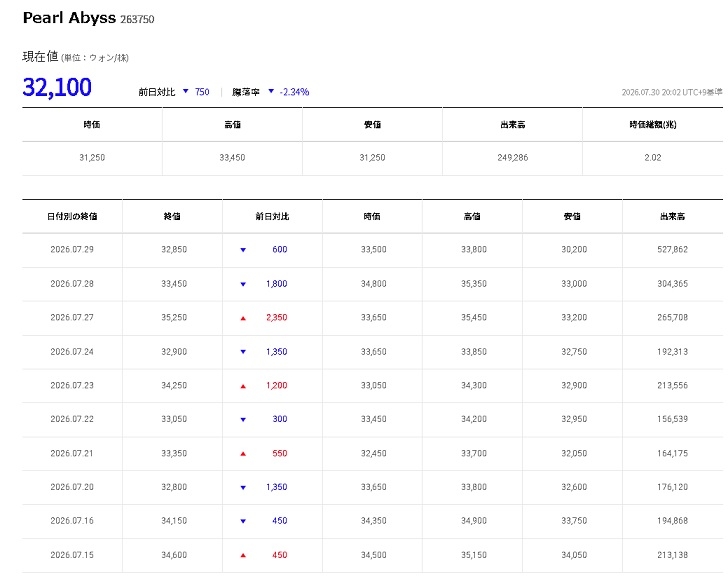Viewport: 728px width, 579px height.
Task: Click closing price 34,600
Action: pyautogui.click(x=174, y=555)
